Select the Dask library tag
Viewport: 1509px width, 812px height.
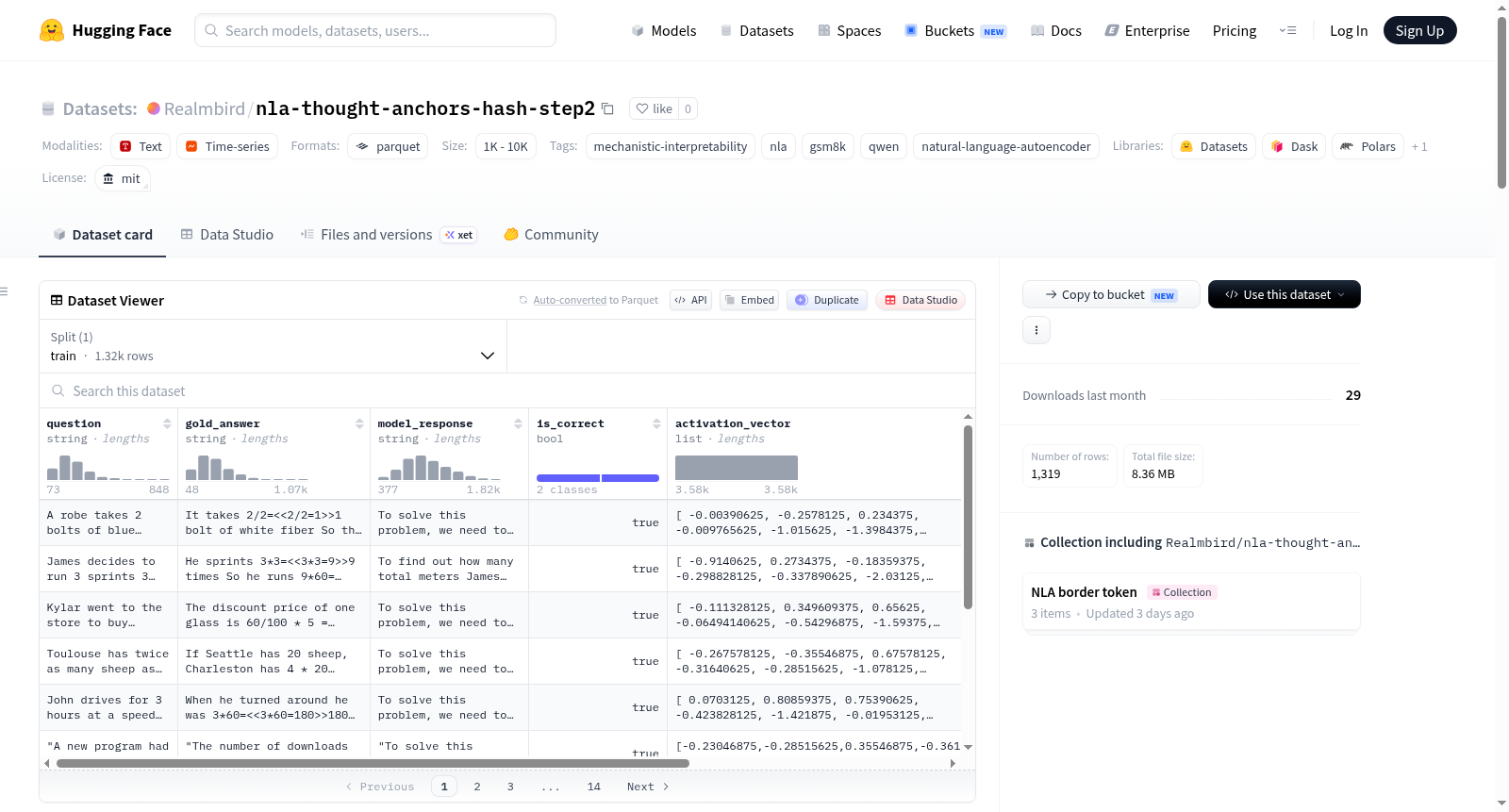coord(1294,146)
